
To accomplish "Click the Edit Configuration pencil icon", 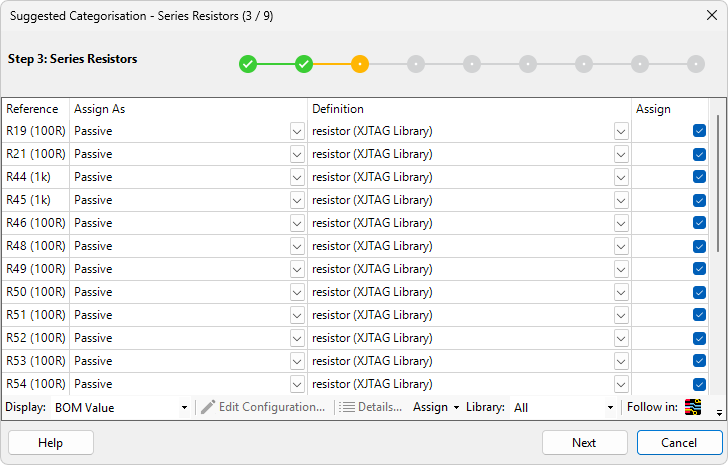I will click(x=208, y=407).
